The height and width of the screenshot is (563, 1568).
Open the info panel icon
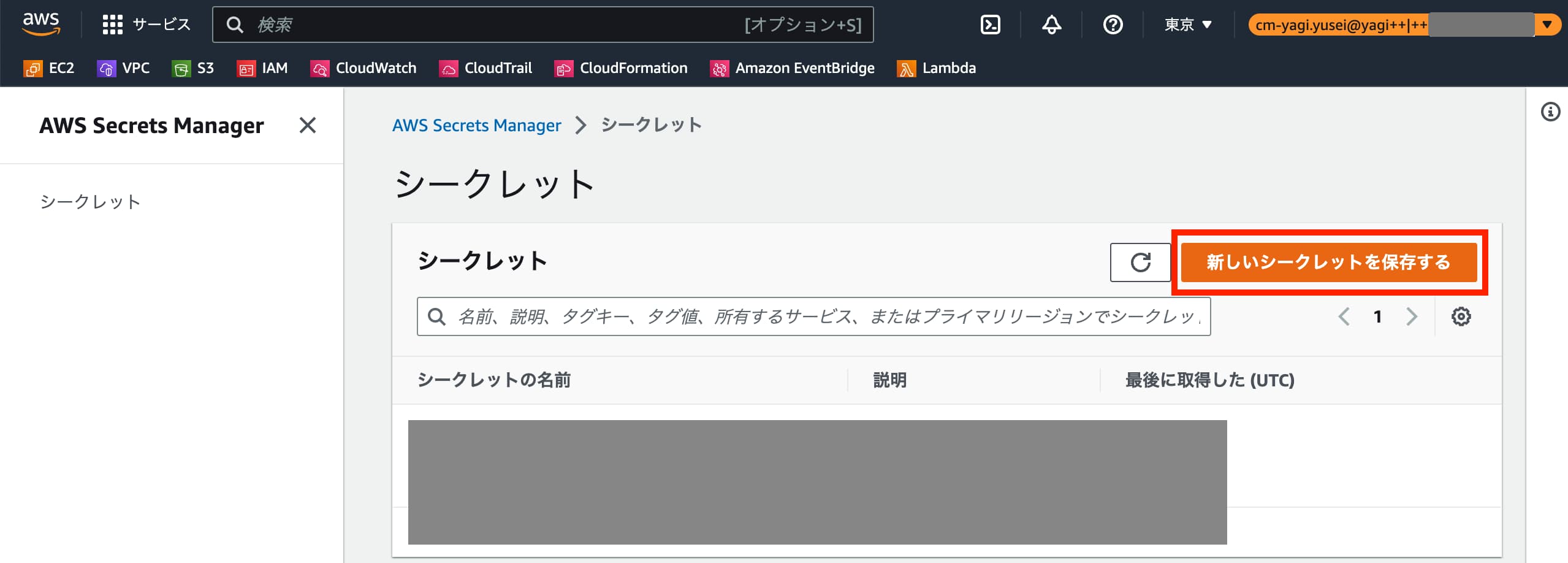point(1551,112)
